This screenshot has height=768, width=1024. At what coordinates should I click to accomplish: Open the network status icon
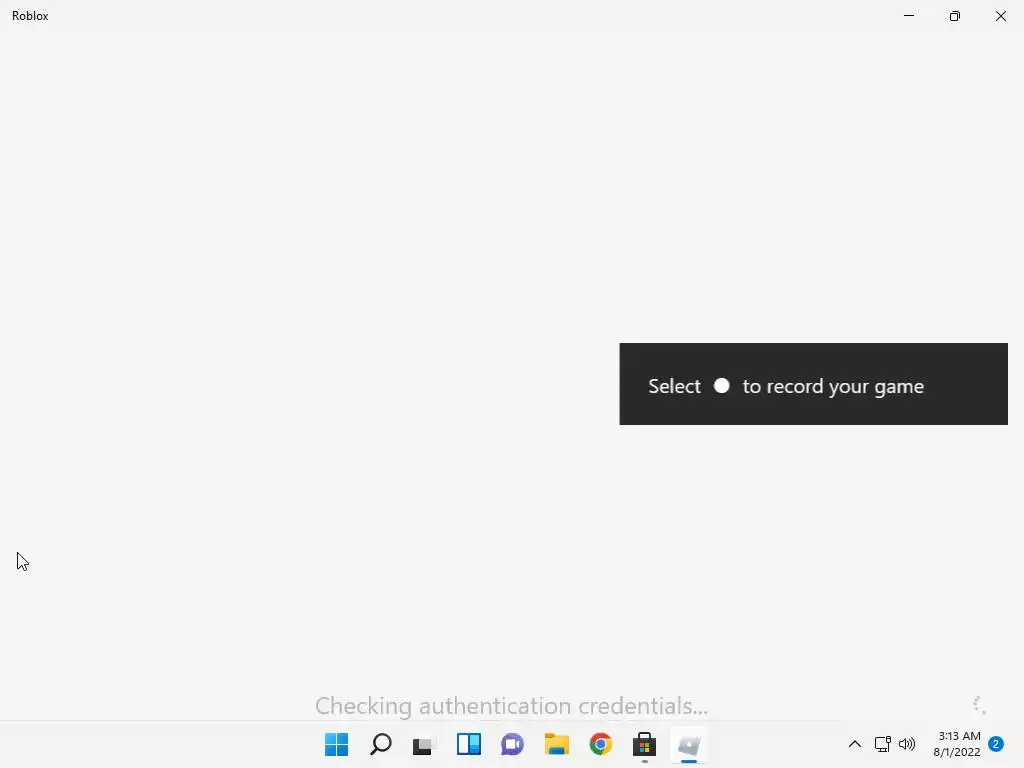pyautogui.click(x=882, y=744)
